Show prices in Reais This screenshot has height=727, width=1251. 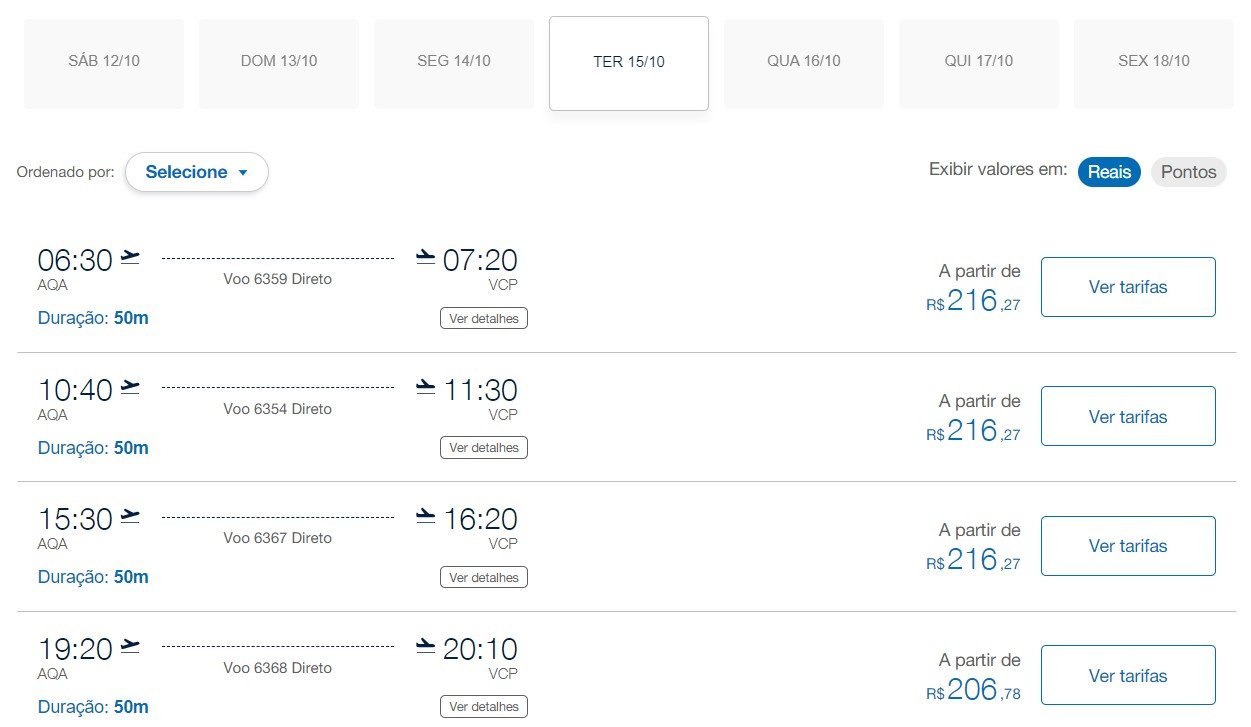coord(1109,172)
